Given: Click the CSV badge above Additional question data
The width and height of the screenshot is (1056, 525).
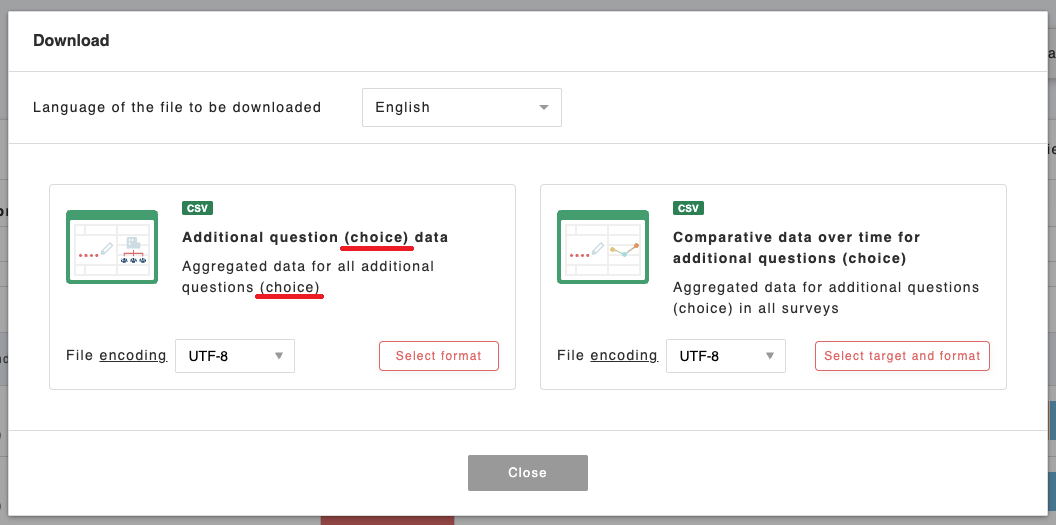Looking at the screenshot, I should [197, 208].
